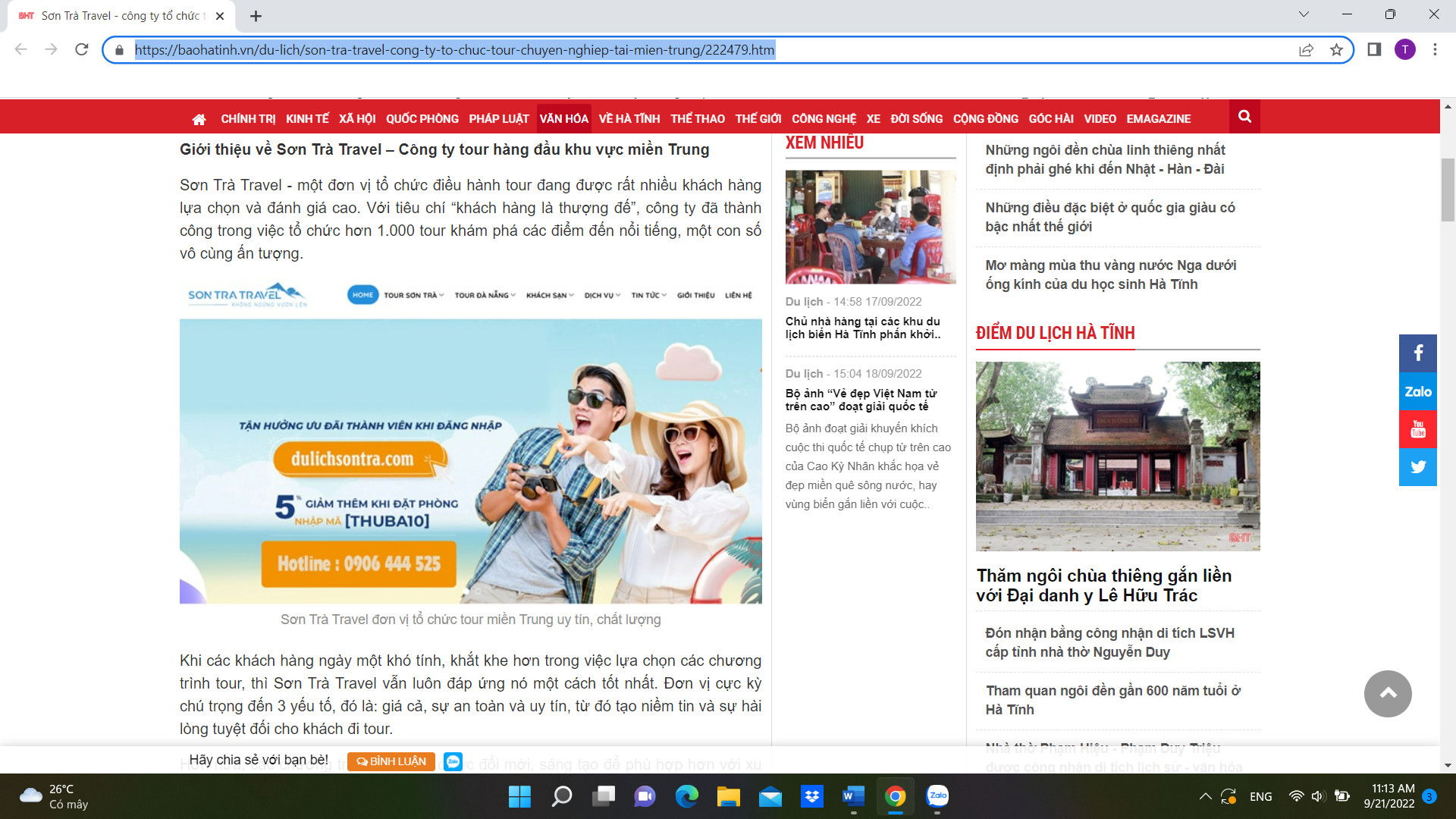Open Chrome side panel icon

point(1374,49)
